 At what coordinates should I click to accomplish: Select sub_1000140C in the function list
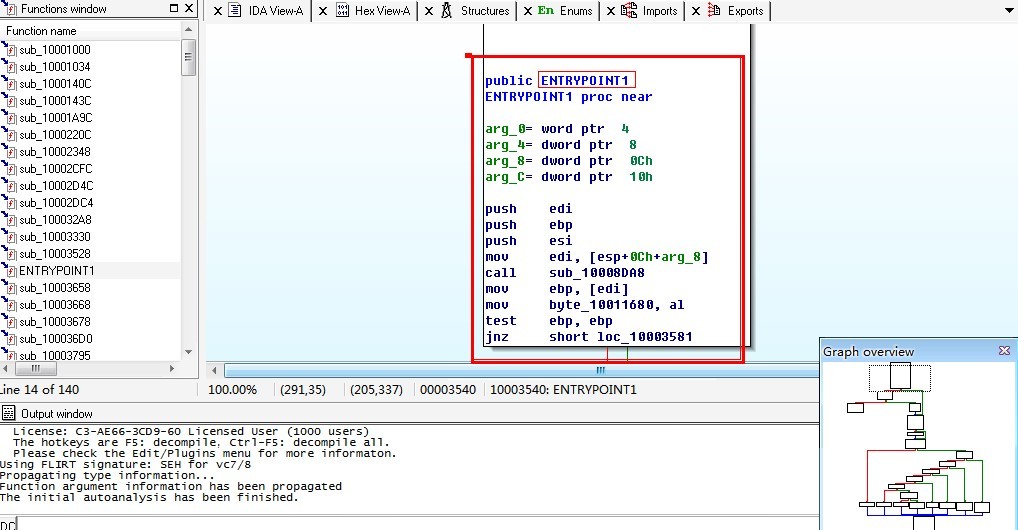tap(55, 83)
